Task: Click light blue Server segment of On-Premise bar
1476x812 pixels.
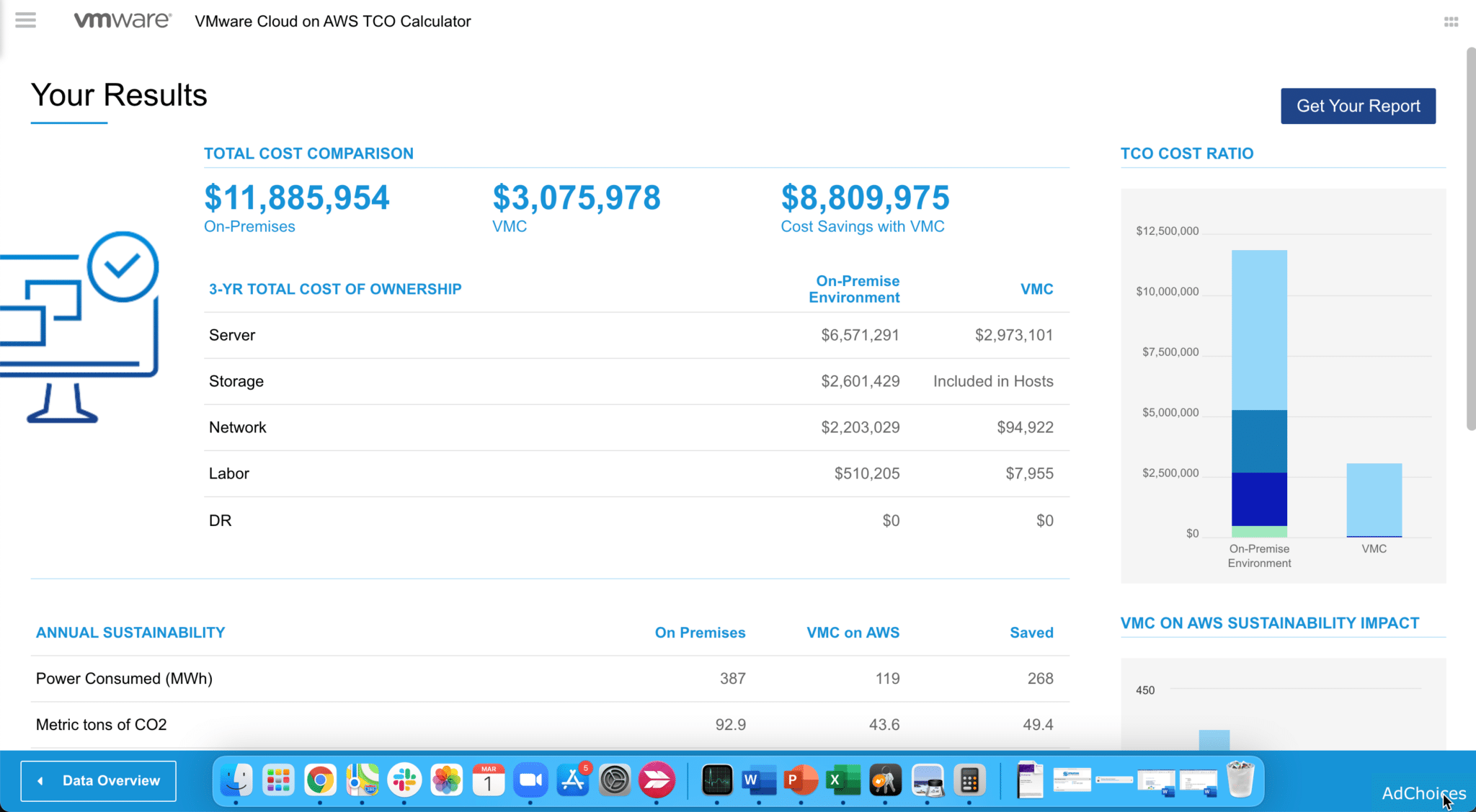Action: pos(1259,330)
